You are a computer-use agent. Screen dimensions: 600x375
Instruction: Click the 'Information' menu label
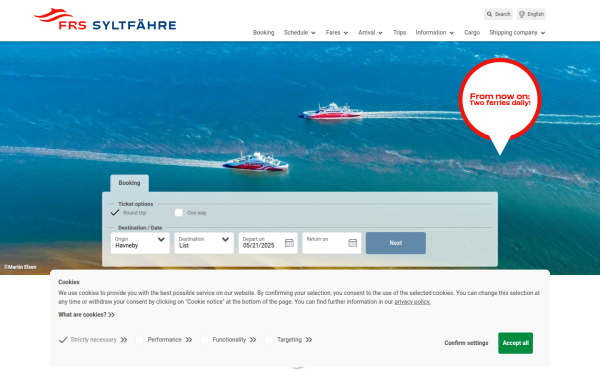point(431,33)
